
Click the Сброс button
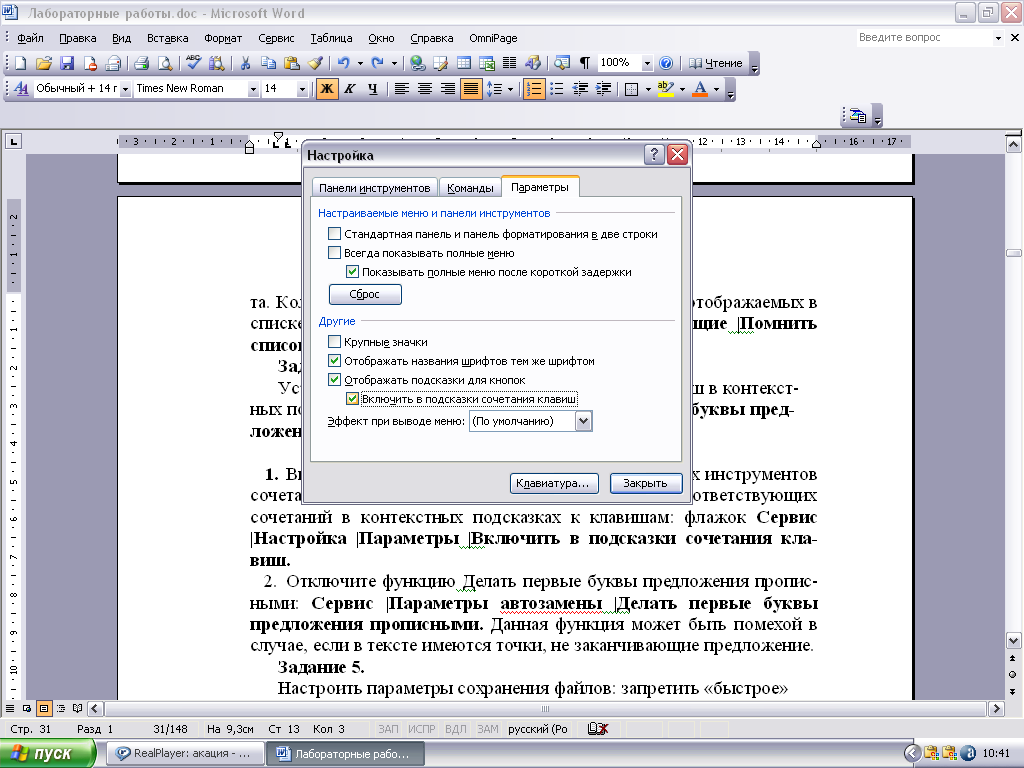pos(365,295)
